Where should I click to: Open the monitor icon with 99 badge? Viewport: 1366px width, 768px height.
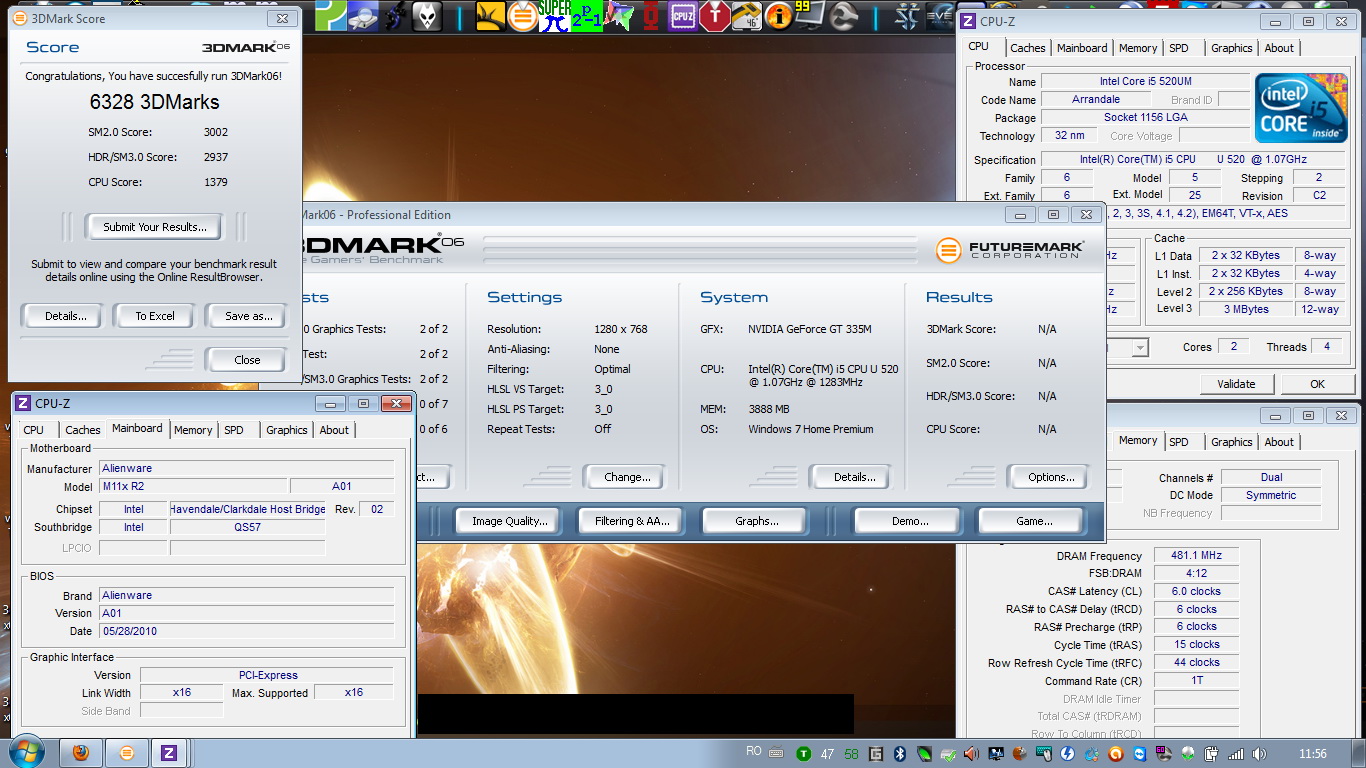[x=810, y=16]
